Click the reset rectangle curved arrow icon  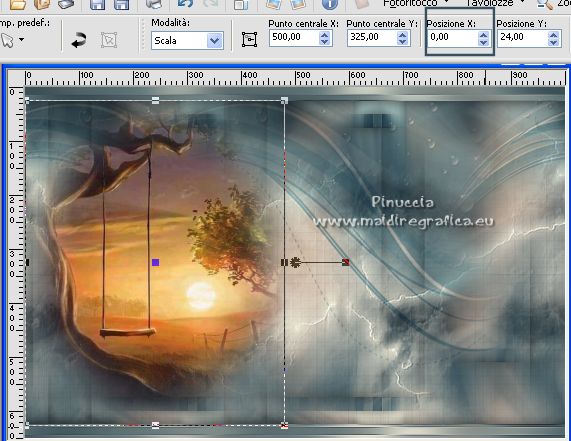[79, 40]
